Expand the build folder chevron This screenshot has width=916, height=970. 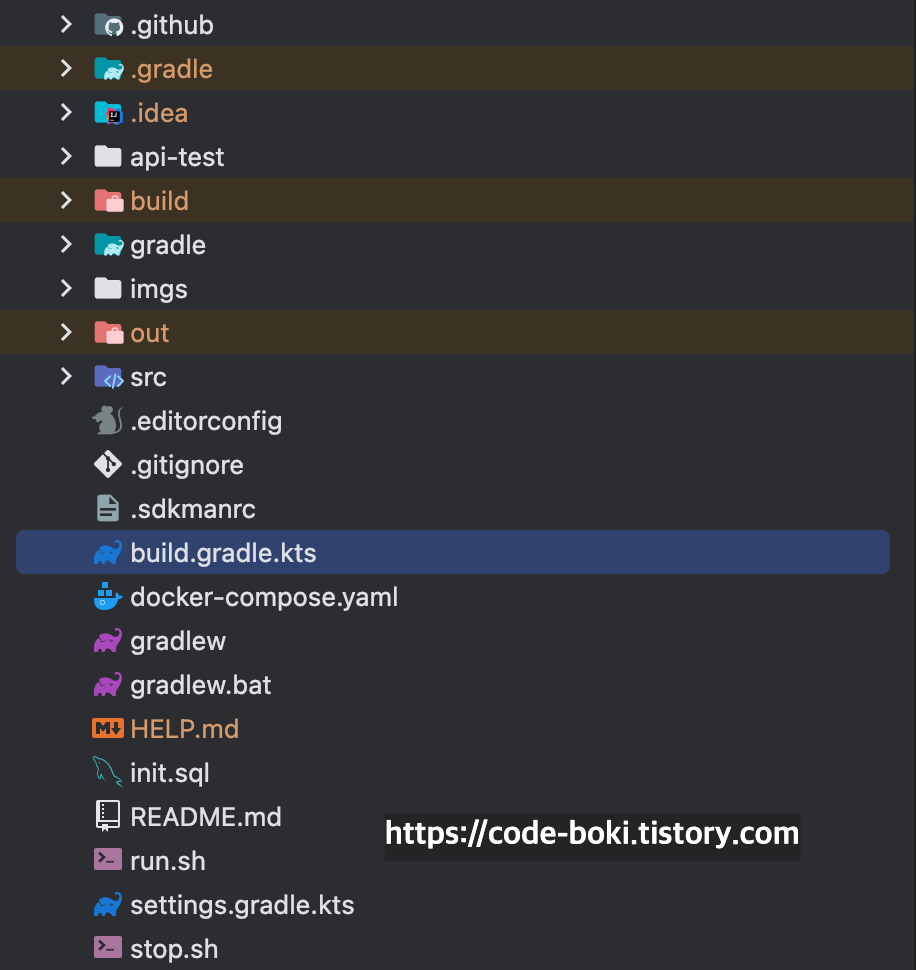click(x=66, y=200)
